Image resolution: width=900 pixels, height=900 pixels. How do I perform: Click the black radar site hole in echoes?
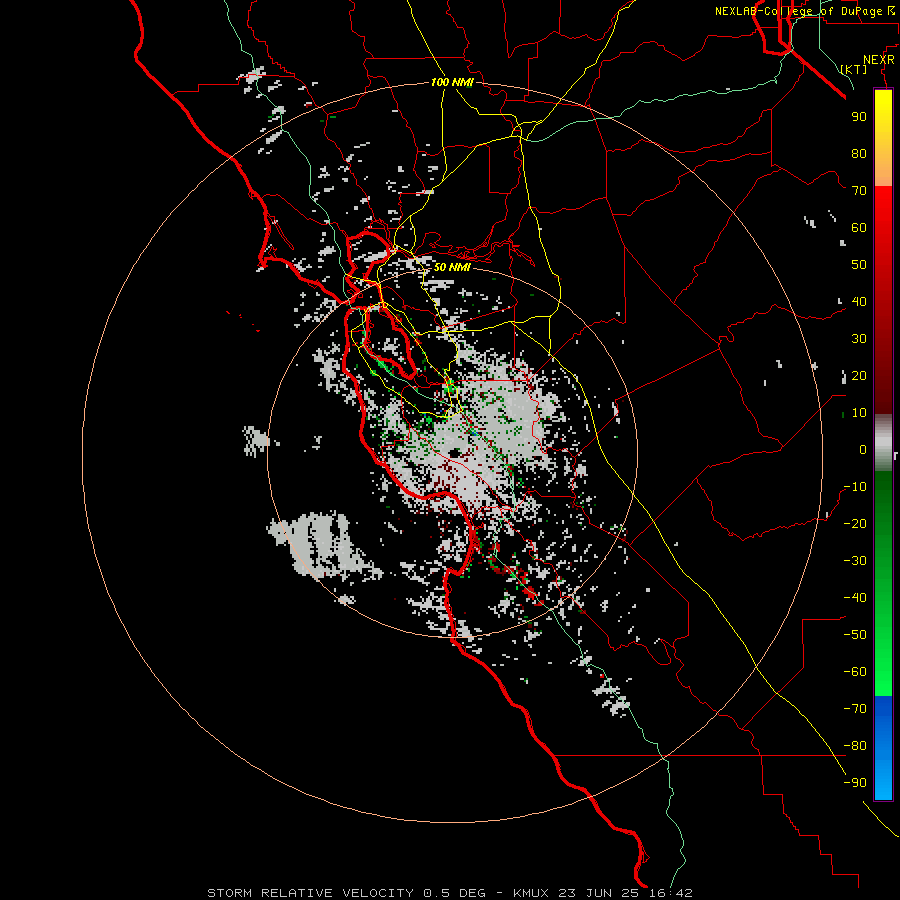click(455, 453)
